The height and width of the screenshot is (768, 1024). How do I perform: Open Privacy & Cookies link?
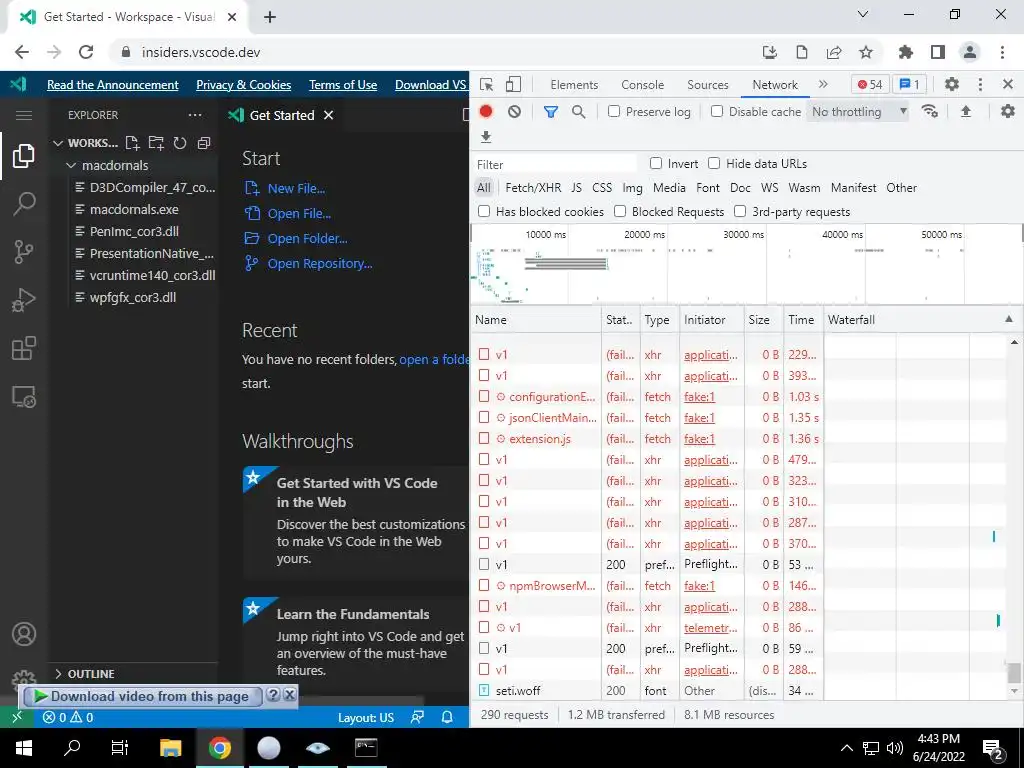click(x=244, y=84)
